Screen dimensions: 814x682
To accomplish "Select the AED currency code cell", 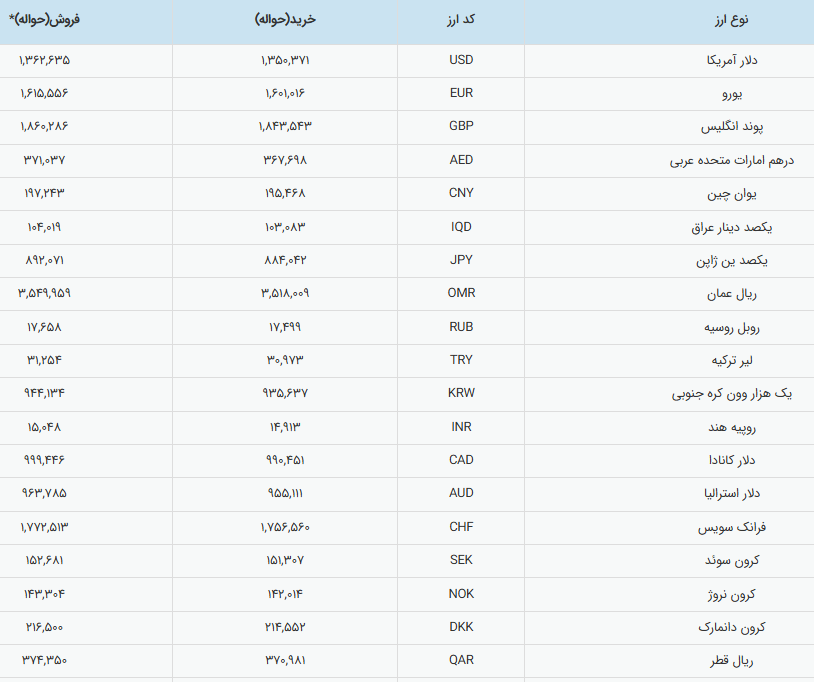I will pos(461,160).
